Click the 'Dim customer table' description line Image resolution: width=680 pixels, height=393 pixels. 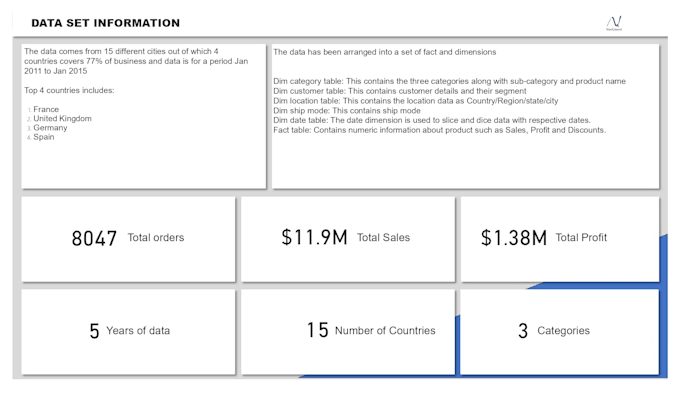399,91
